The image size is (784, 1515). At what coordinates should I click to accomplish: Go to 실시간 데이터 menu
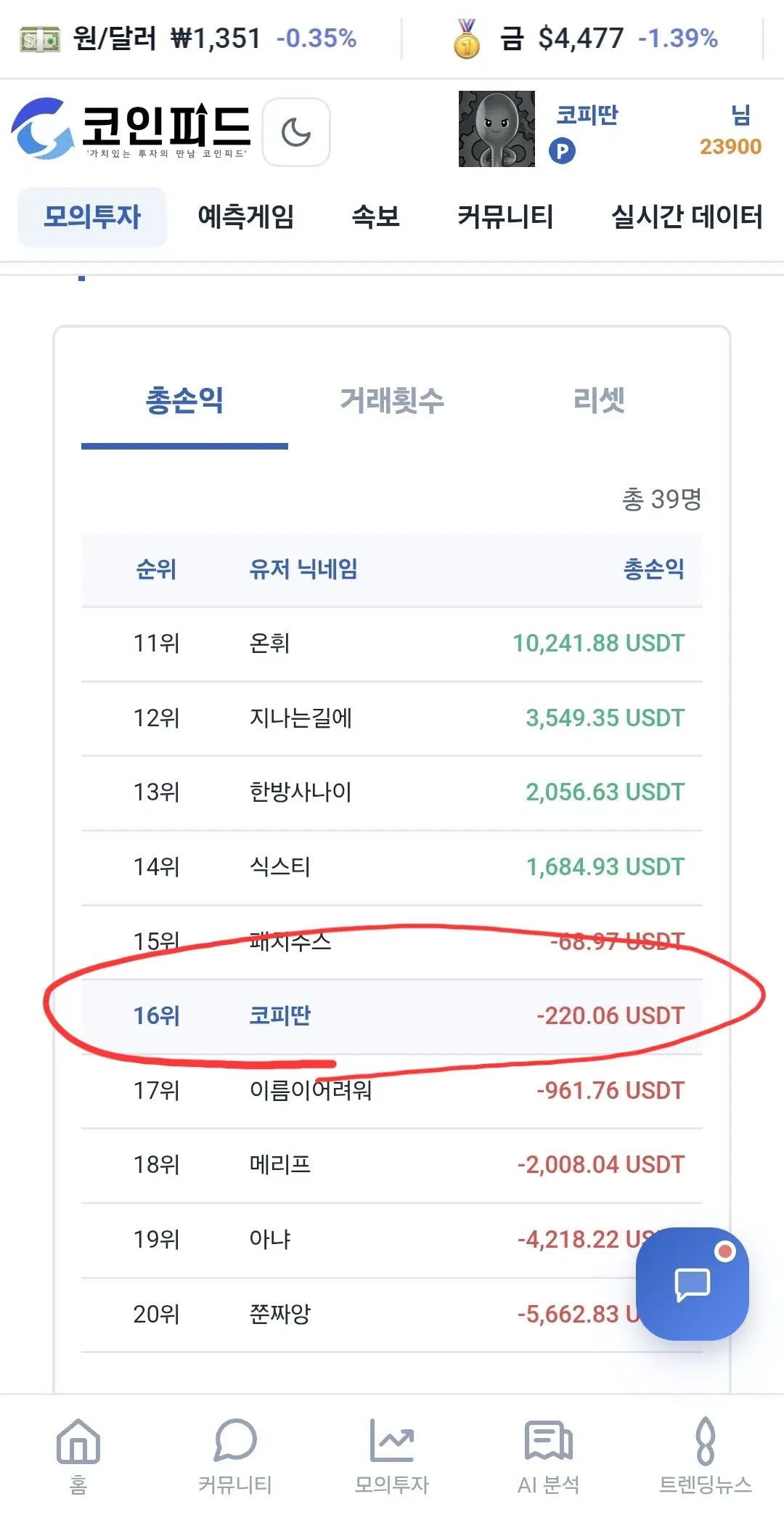(687, 216)
